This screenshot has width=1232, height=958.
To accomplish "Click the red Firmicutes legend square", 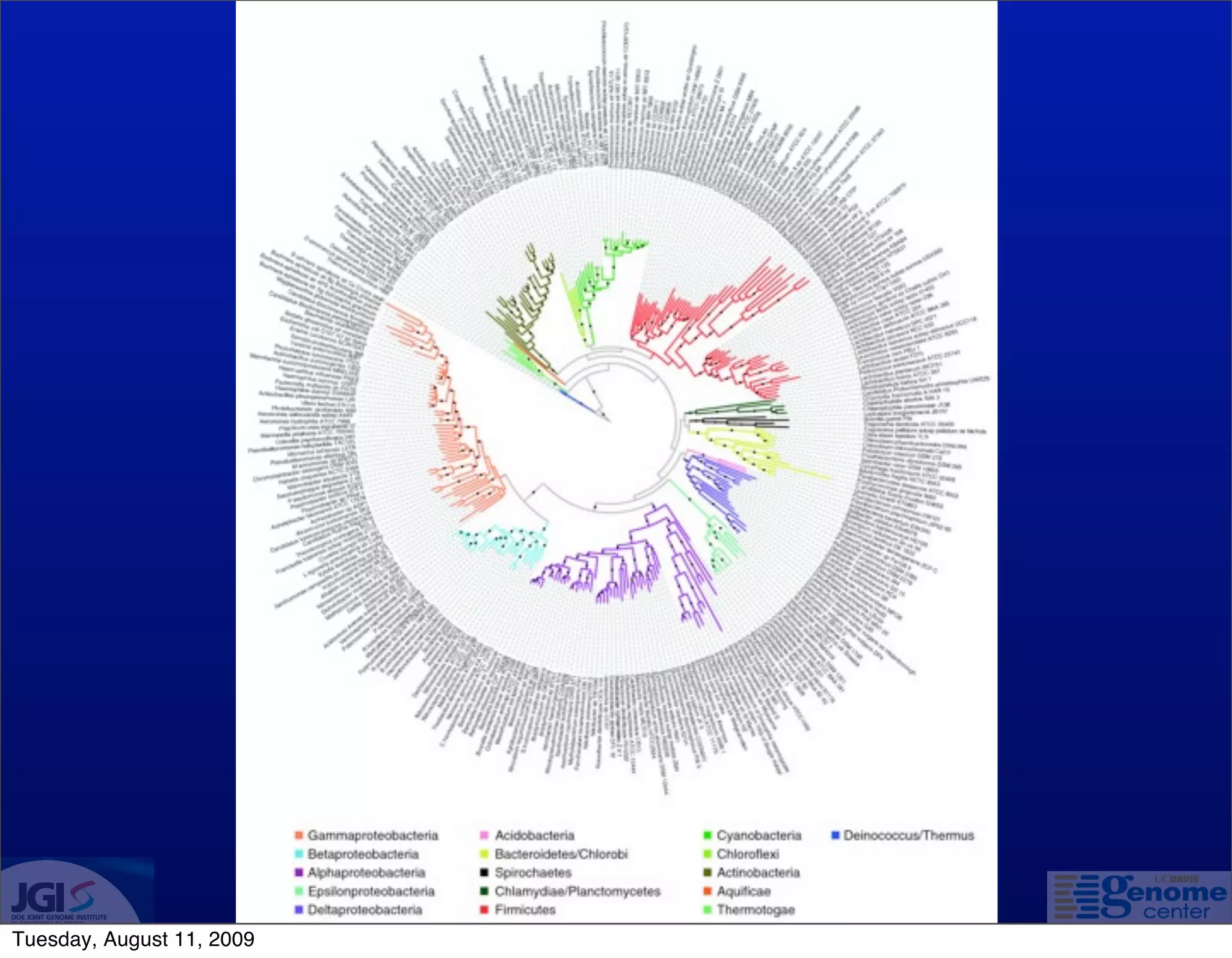I will pos(484,910).
